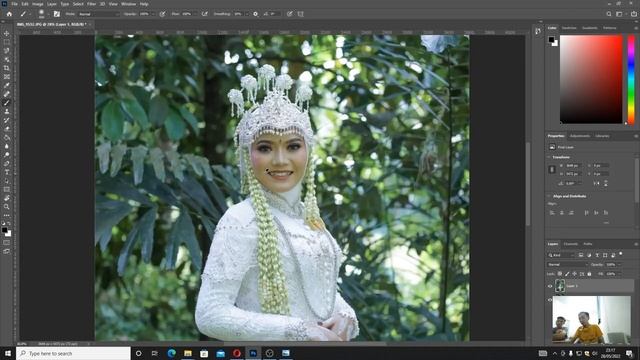Toggle lock transparent pixels
640x360 pixels.
pos(560,274)
